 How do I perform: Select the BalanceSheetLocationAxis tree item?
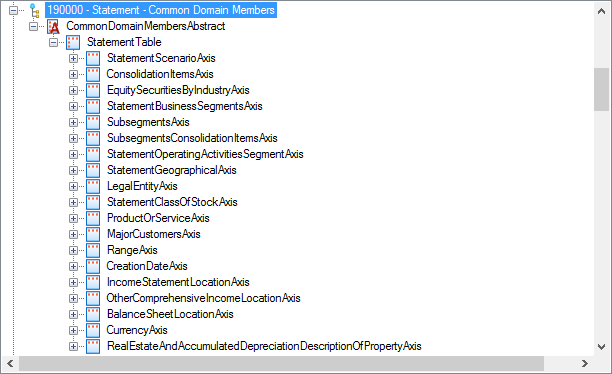point(170,314)
